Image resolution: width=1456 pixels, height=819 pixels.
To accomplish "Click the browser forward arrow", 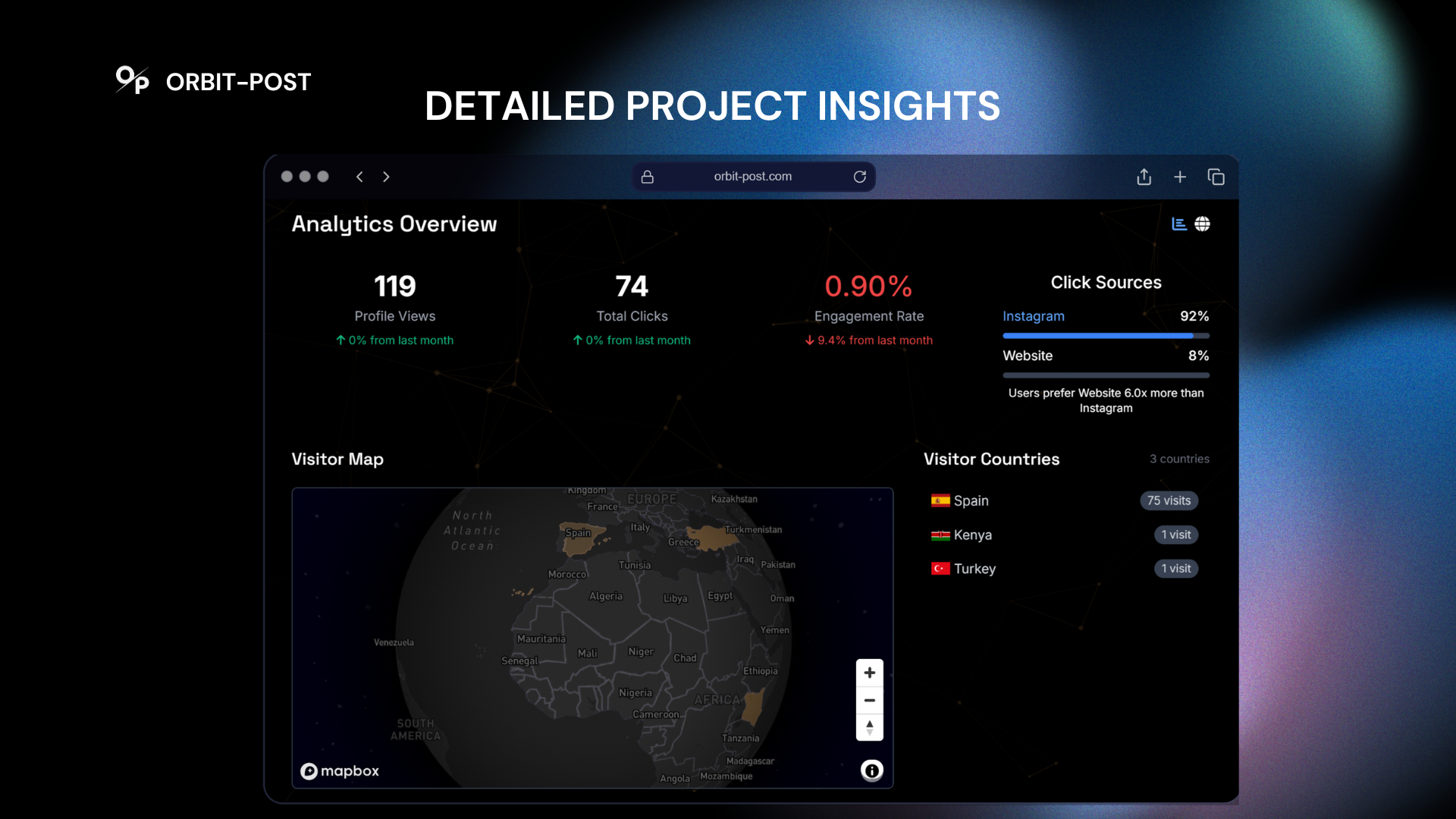I will 386,177.
